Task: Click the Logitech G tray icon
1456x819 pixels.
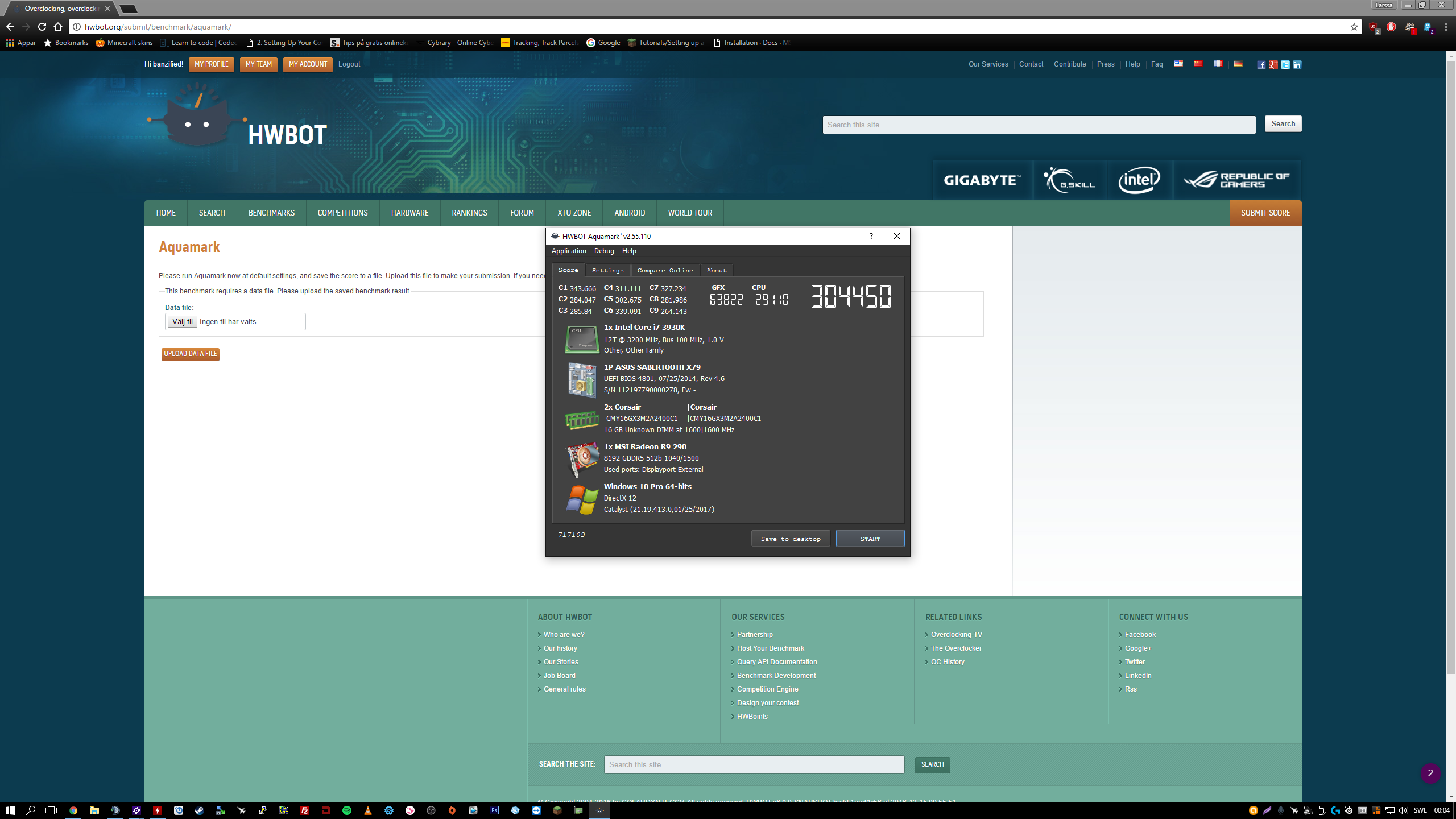Action: [x=1335, y=810]
